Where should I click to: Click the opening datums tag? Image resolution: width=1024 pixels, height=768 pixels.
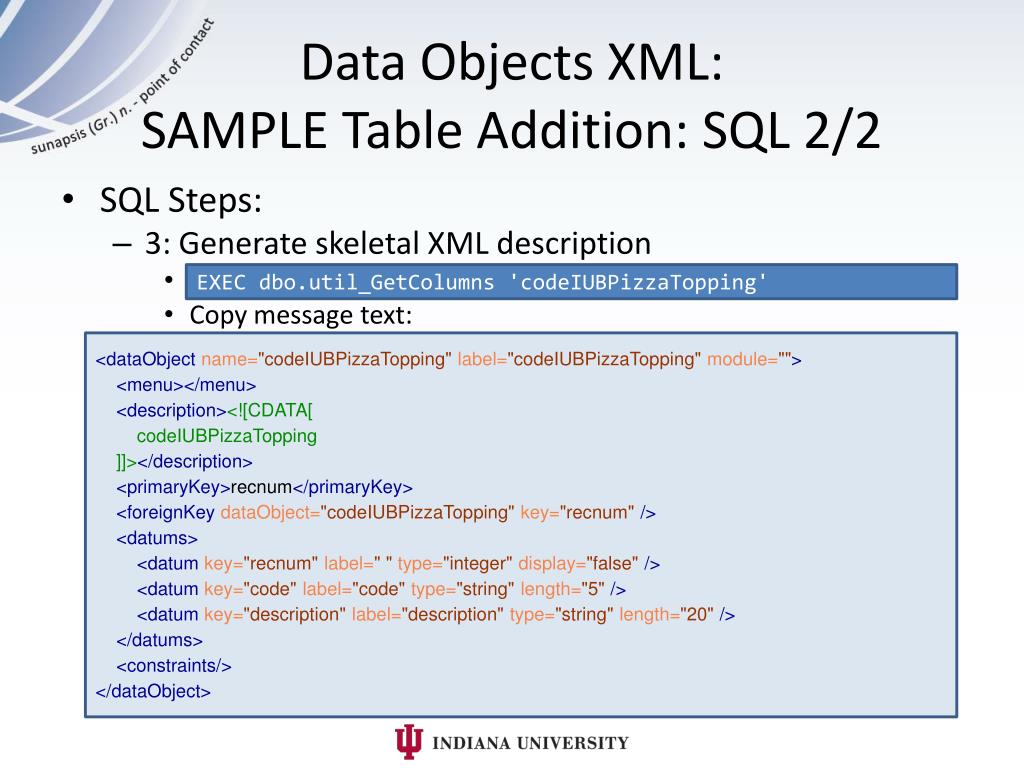point(157,538)
